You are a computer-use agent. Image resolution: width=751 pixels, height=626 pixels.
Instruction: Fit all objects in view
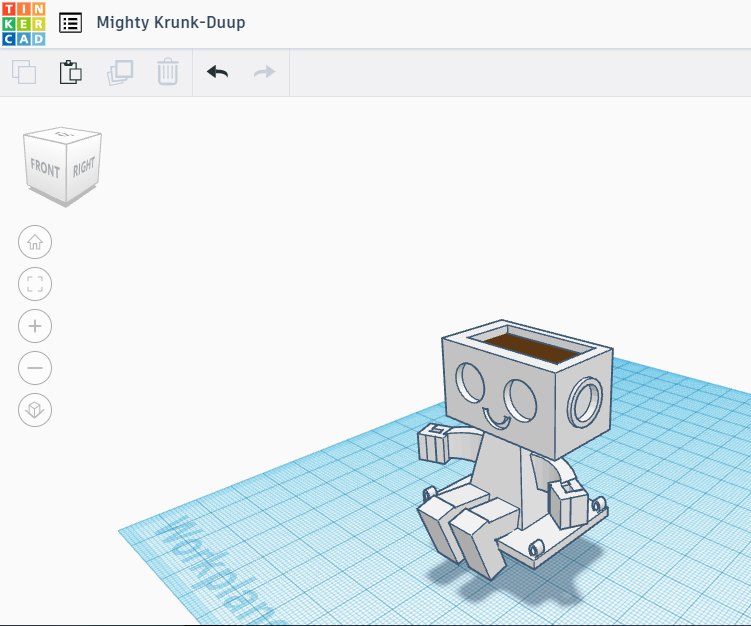point(35,284)
